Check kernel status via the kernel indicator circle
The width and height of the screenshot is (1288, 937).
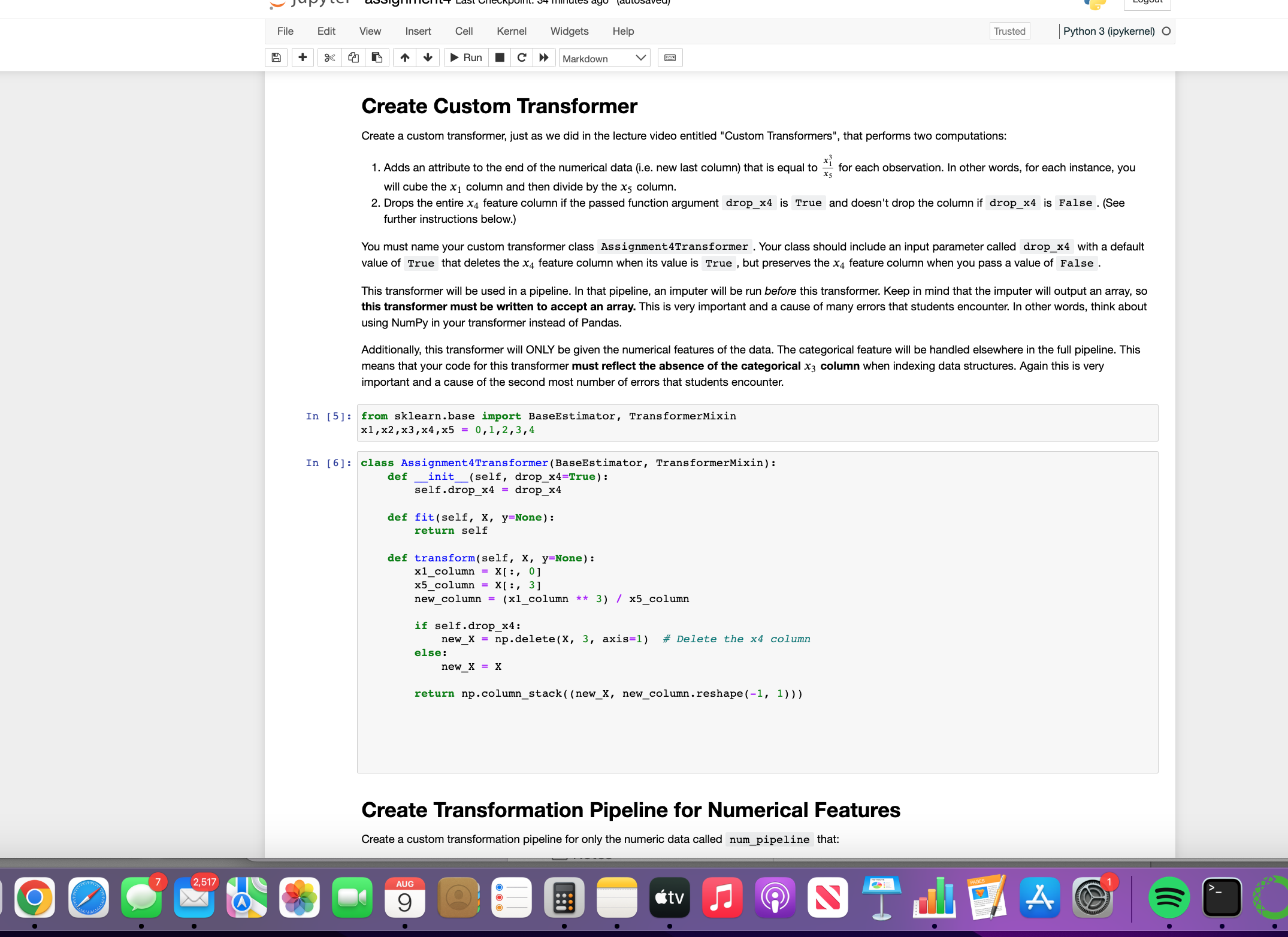pos(1166,31)
